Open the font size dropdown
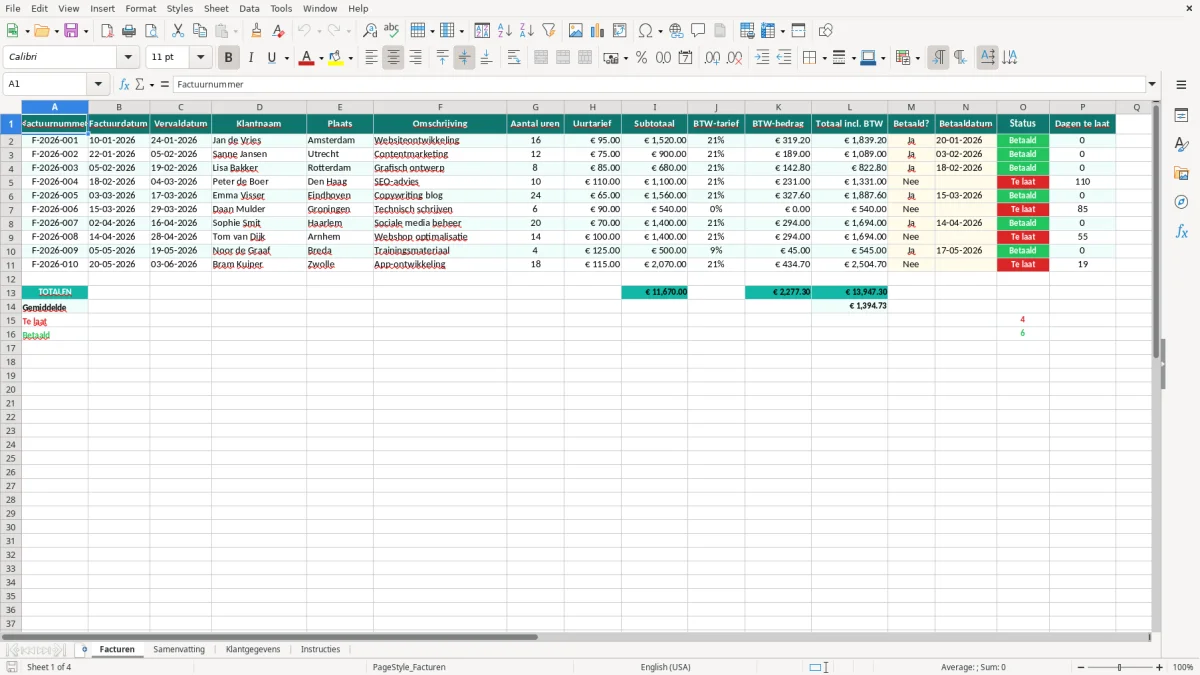This screenshot has height=675, width=1200. pos(201,58)
